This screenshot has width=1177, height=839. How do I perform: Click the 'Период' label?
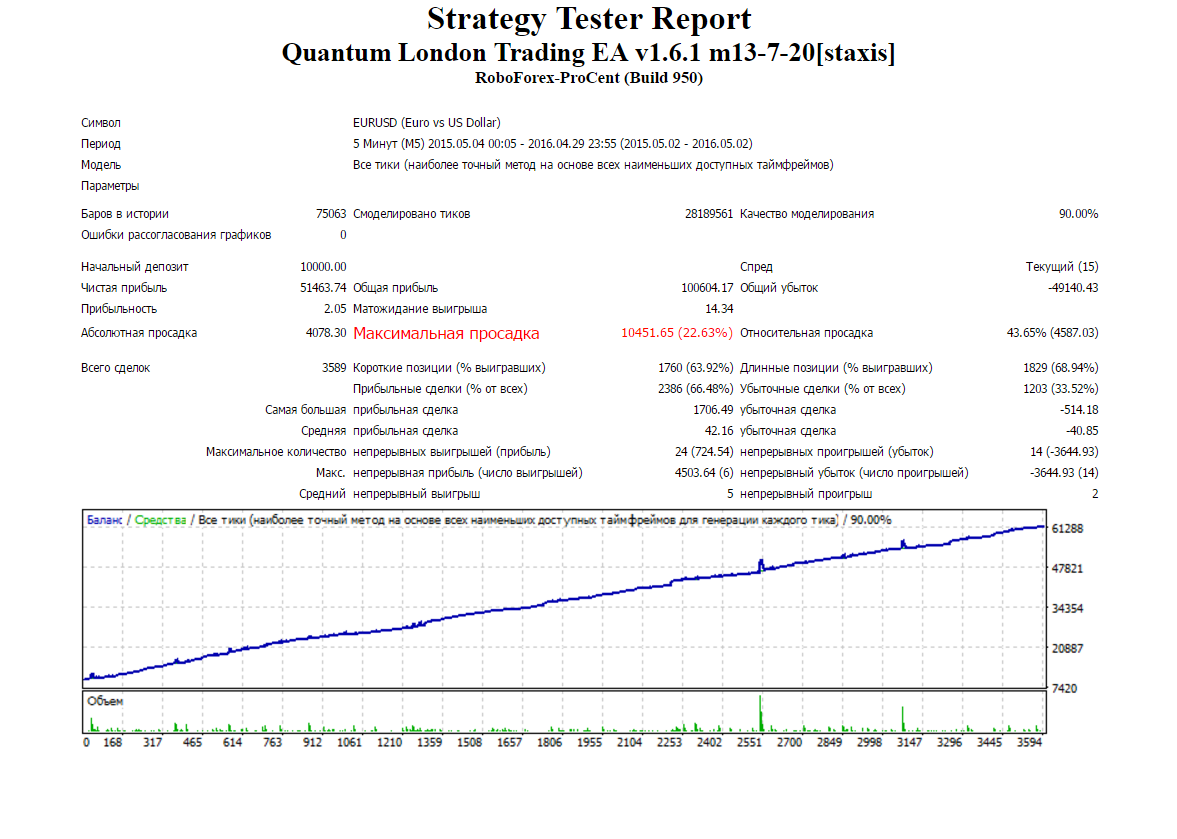pos(101,144)
